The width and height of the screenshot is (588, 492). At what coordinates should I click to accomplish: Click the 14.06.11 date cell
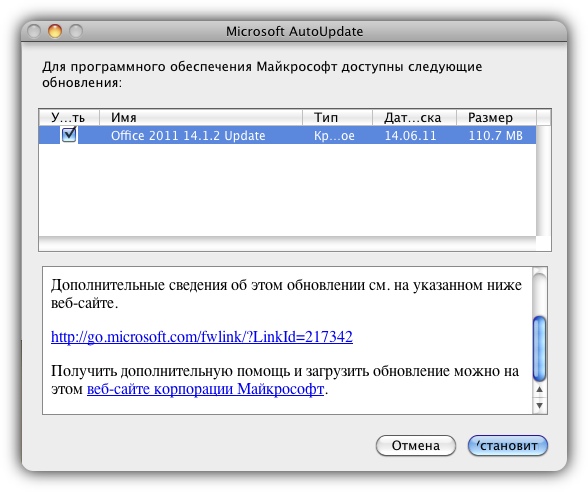point(411,135)
